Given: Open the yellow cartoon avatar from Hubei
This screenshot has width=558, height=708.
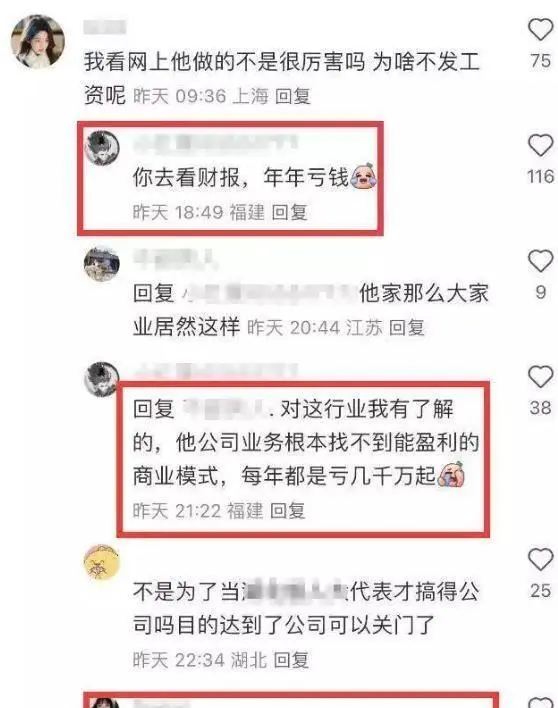Looking at the screenshot, I should (x=102, y=562).
